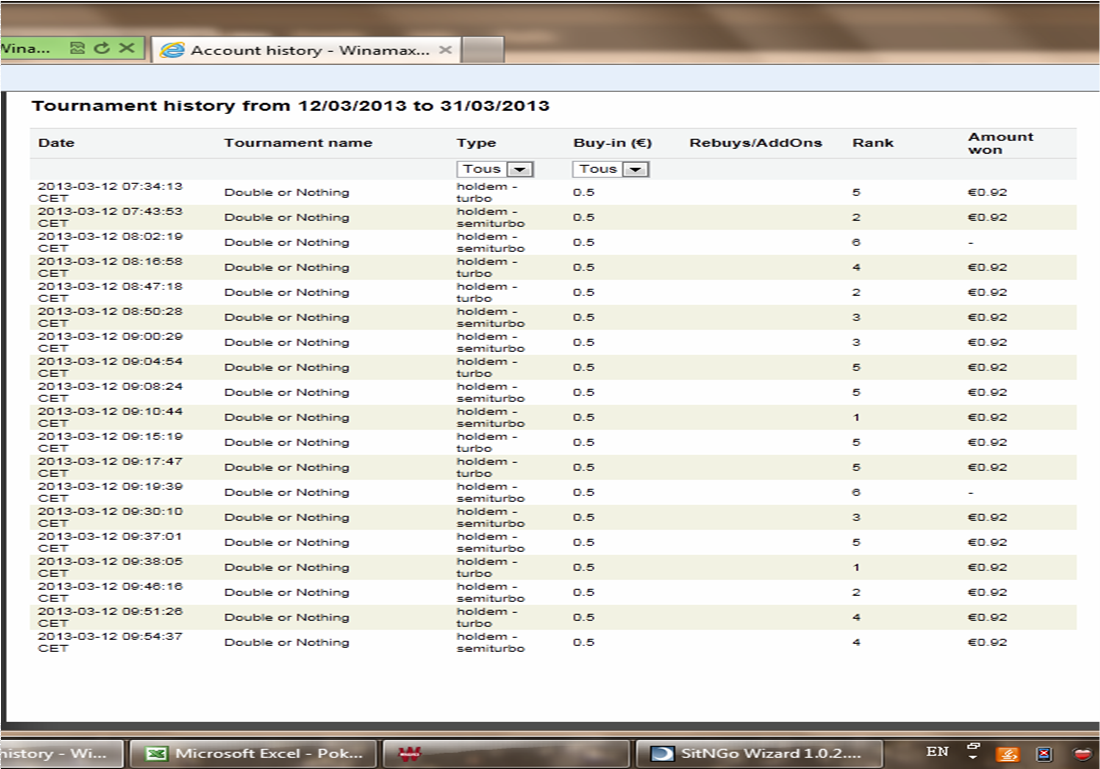Viewport: 1100px width, 769px height.
Task: Click the dash amount in the 09:19:39 row
Action: point(971,493)
